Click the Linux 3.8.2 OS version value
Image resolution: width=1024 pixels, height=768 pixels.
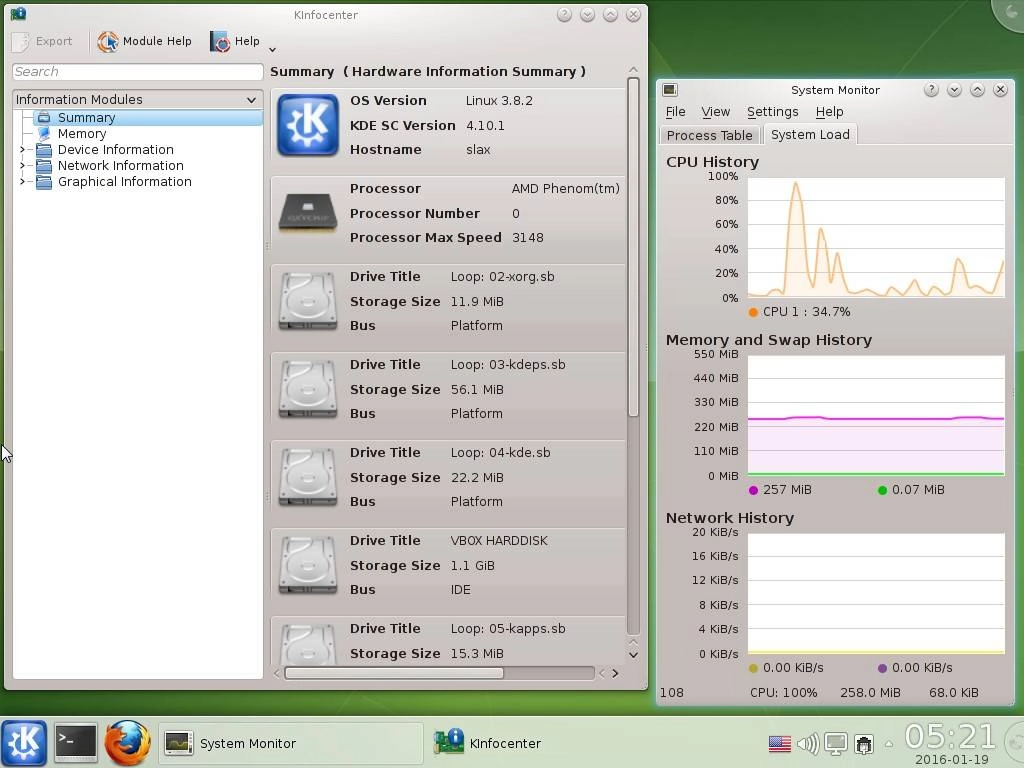click(x=499, y=101)
